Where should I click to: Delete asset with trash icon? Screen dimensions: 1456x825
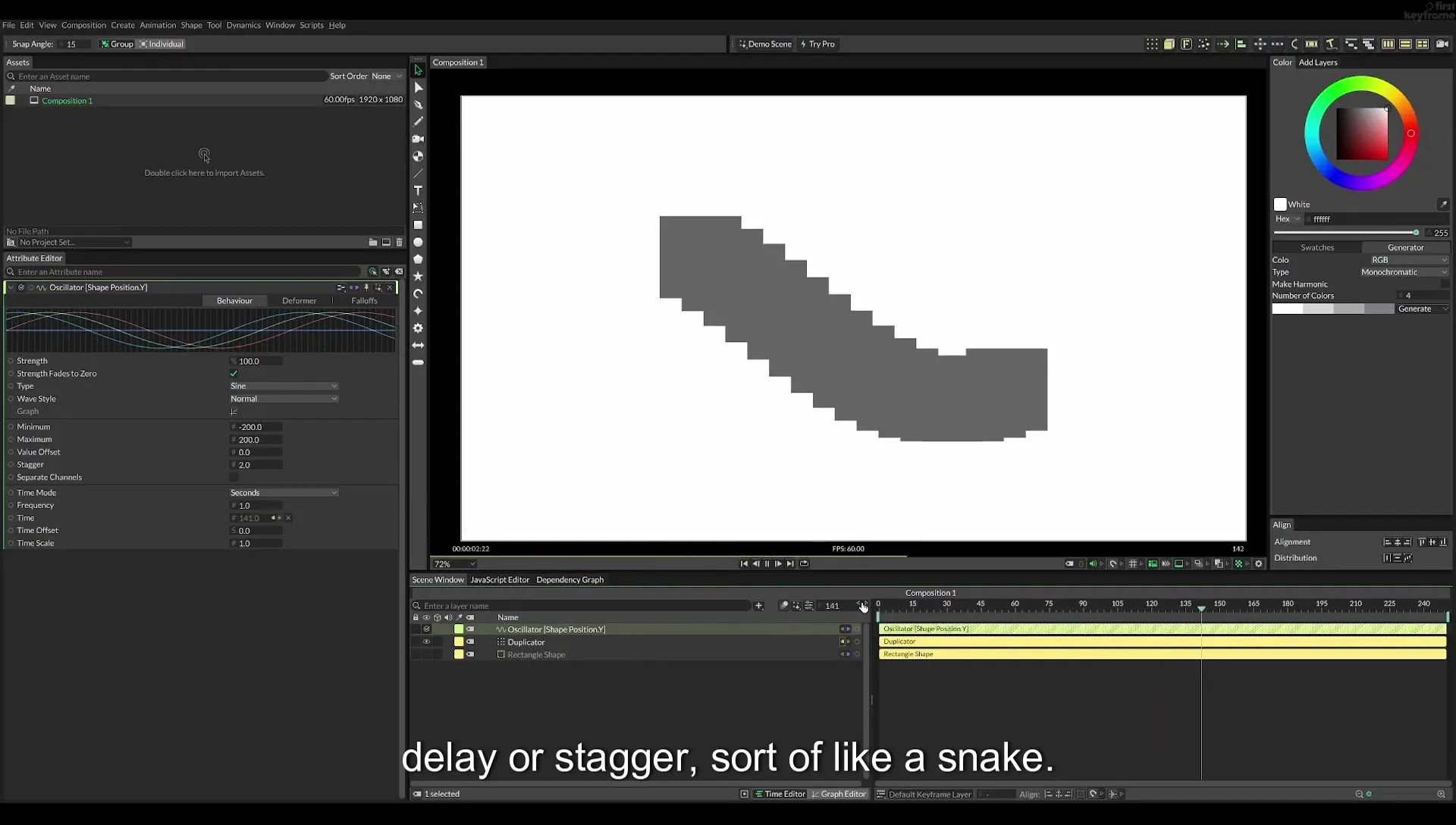pos(400,243)
